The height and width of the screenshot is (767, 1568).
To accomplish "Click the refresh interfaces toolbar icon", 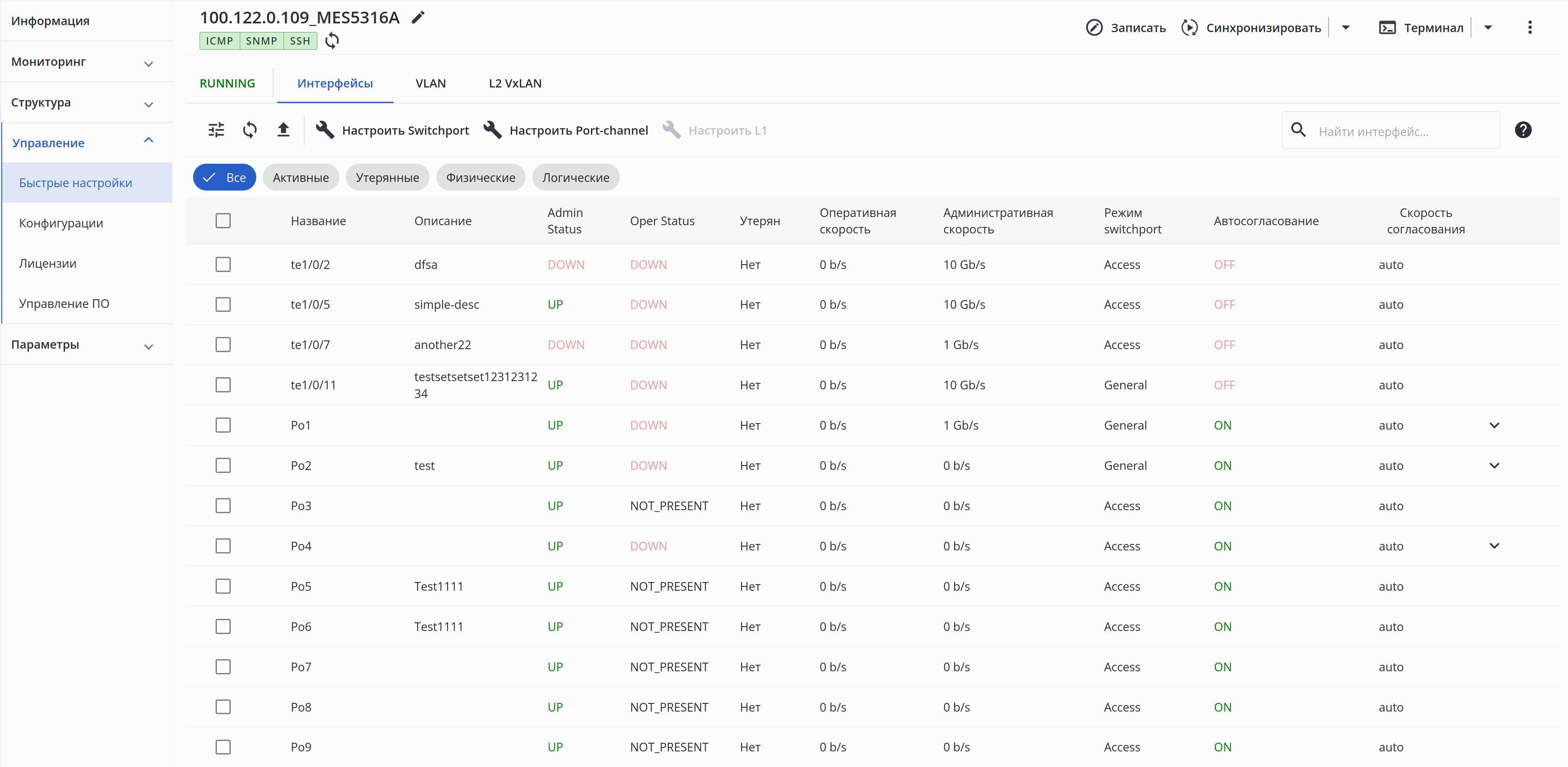I will [x=249, y=129].
